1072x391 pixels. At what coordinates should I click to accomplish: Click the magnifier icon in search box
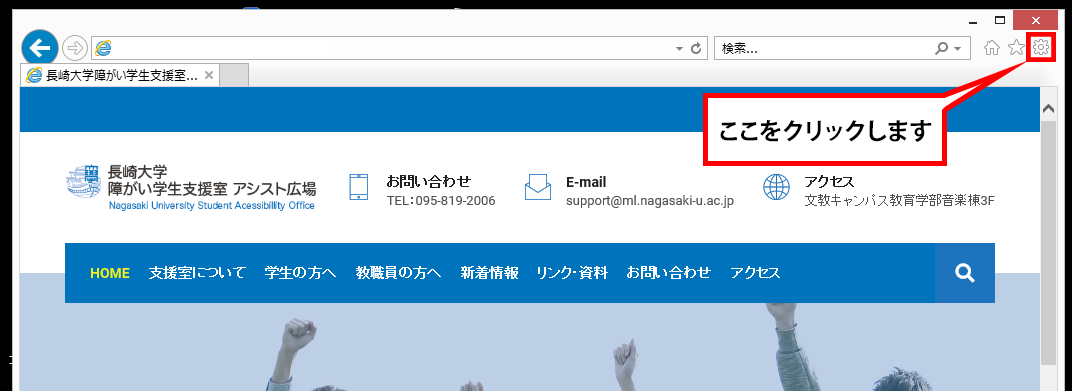pos(942,49)
